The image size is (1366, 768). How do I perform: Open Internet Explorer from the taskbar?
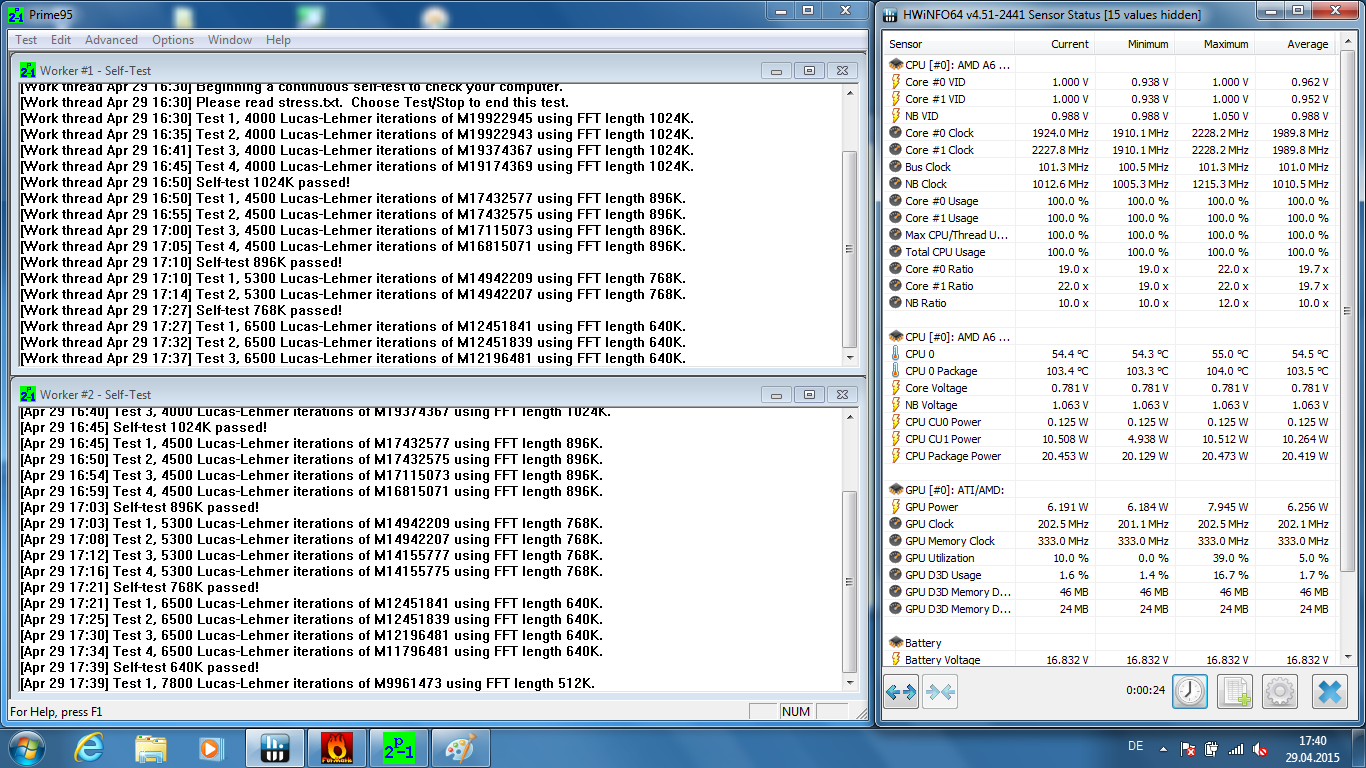[x=91, y=747]
